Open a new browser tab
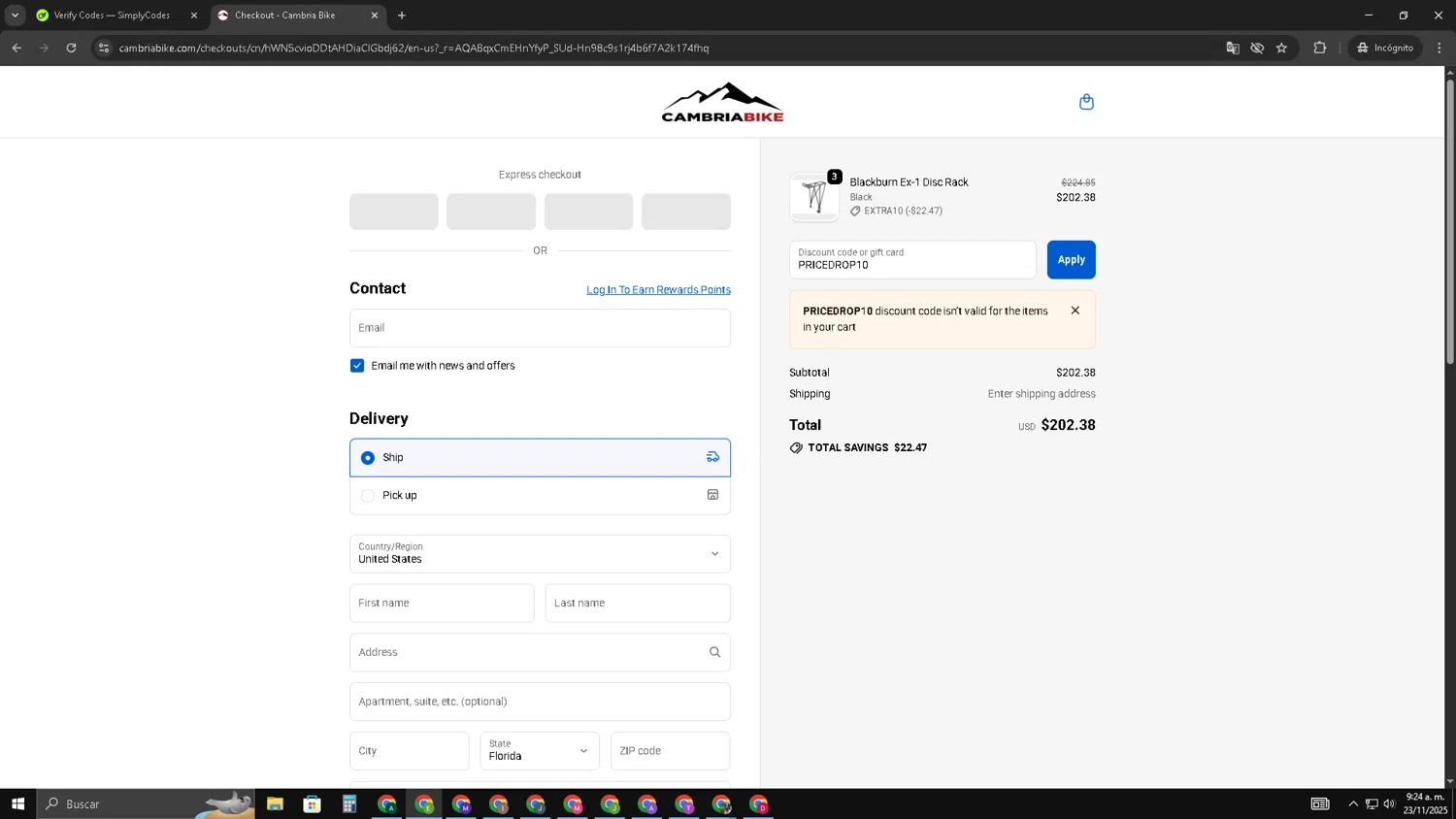 [x=402, y=16]
